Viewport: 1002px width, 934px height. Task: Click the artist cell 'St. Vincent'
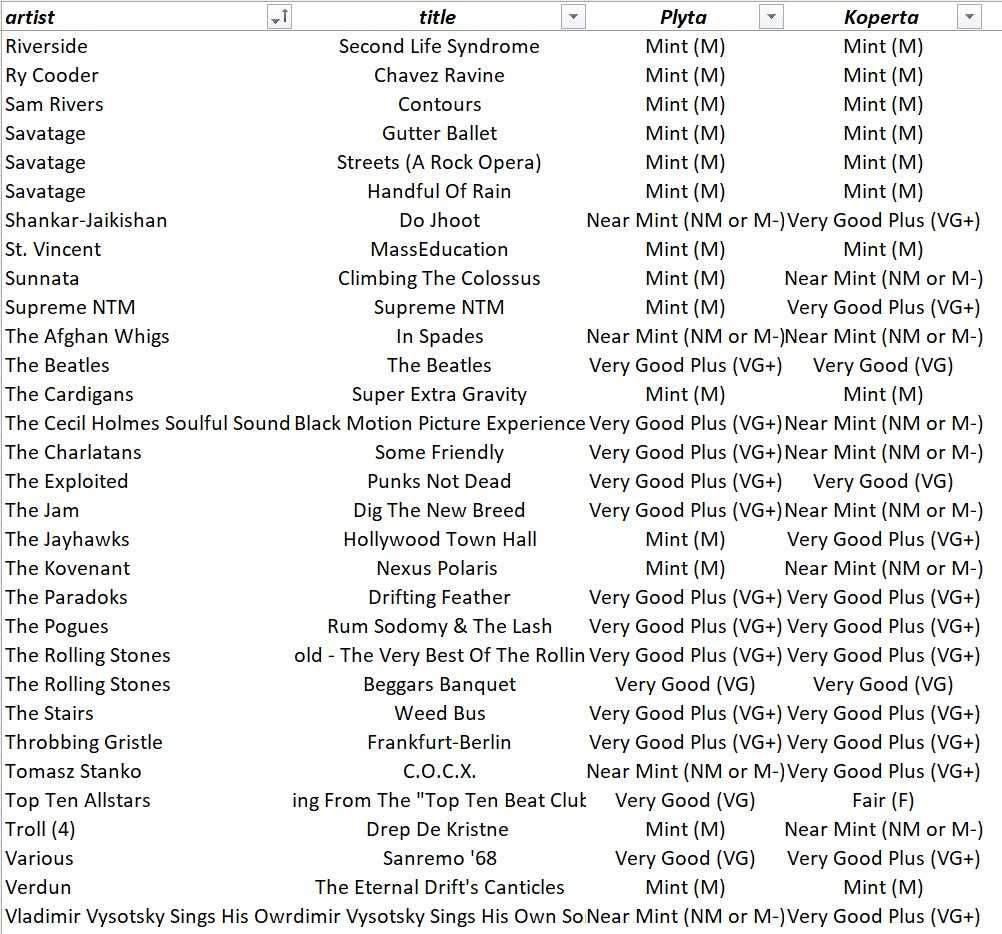point(53,249)
